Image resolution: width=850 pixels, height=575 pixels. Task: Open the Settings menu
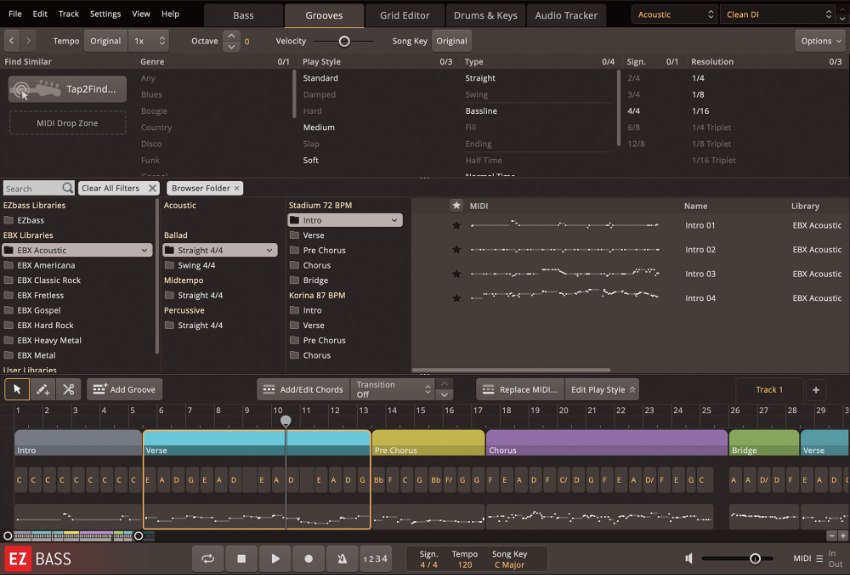[105, 14]
